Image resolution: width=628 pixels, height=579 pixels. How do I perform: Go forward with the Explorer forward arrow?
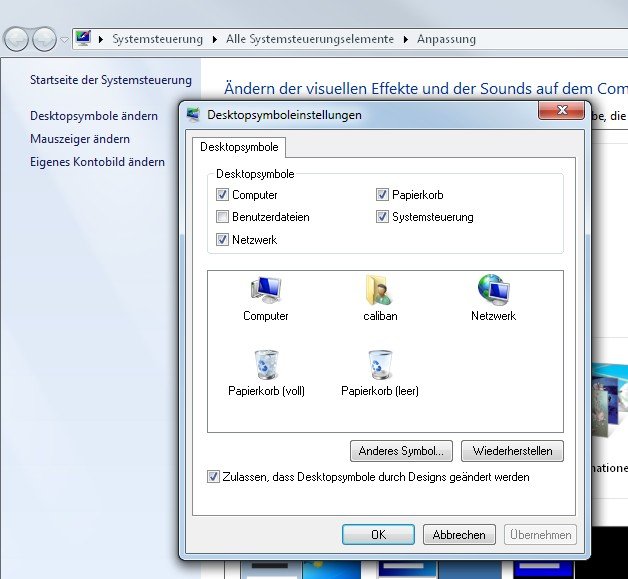[44, 39]
